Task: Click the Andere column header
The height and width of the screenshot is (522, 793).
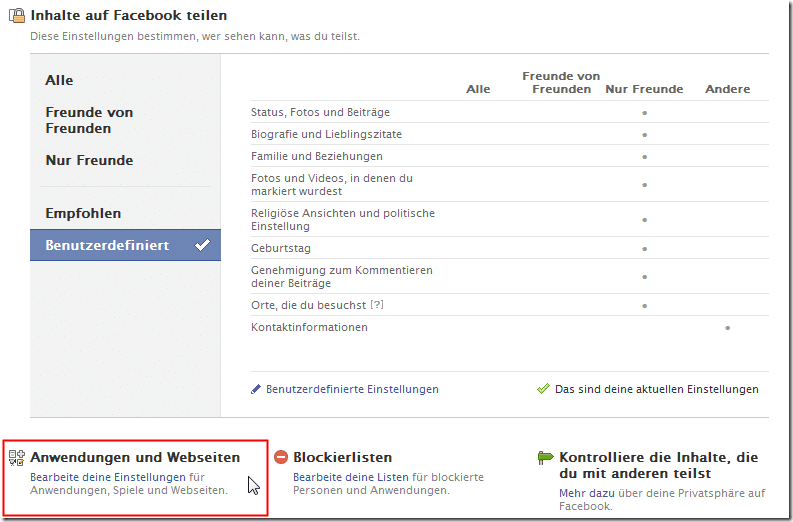Action: coord(728,90)
